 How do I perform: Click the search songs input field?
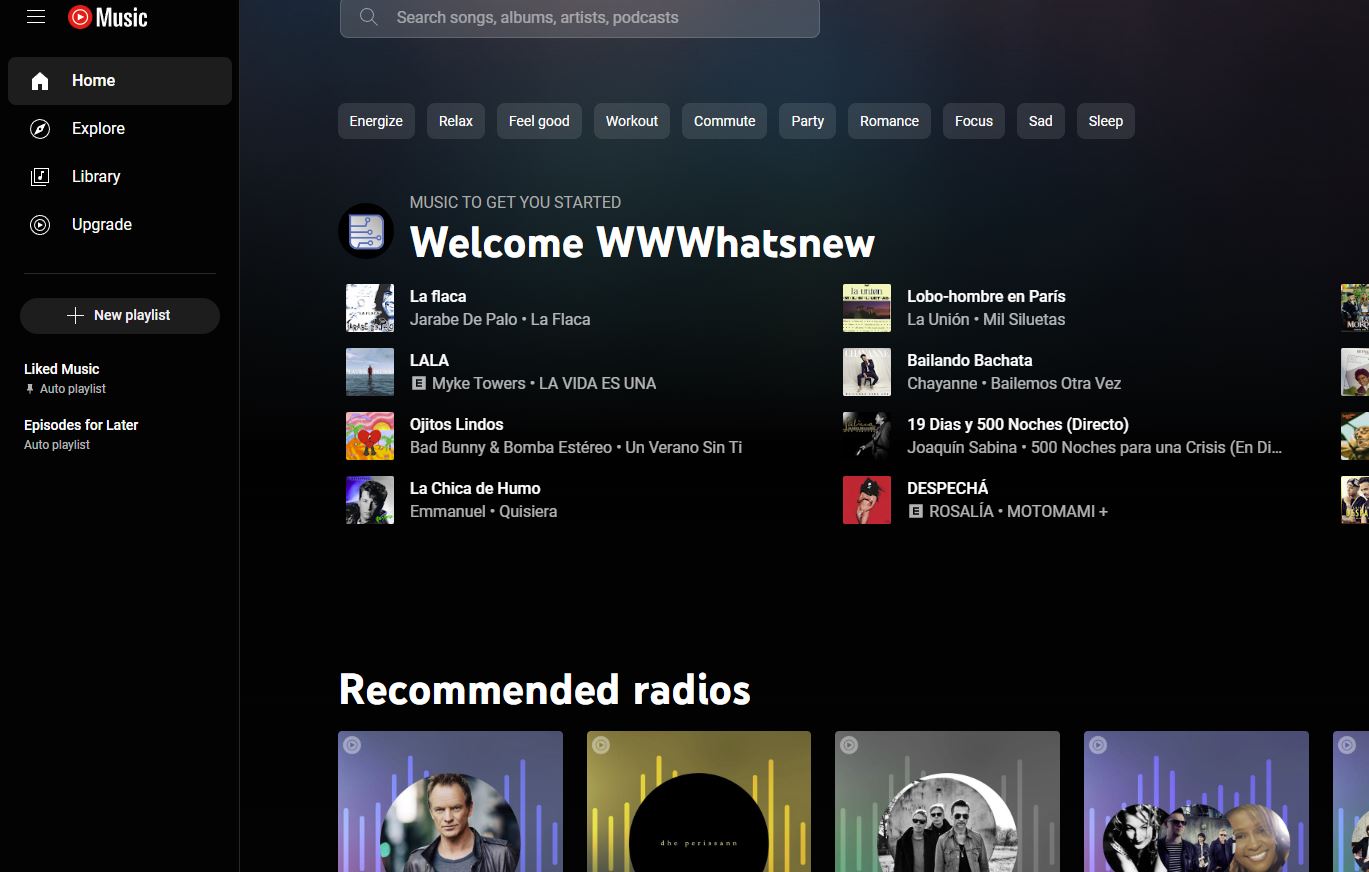(x=580, y=17)
